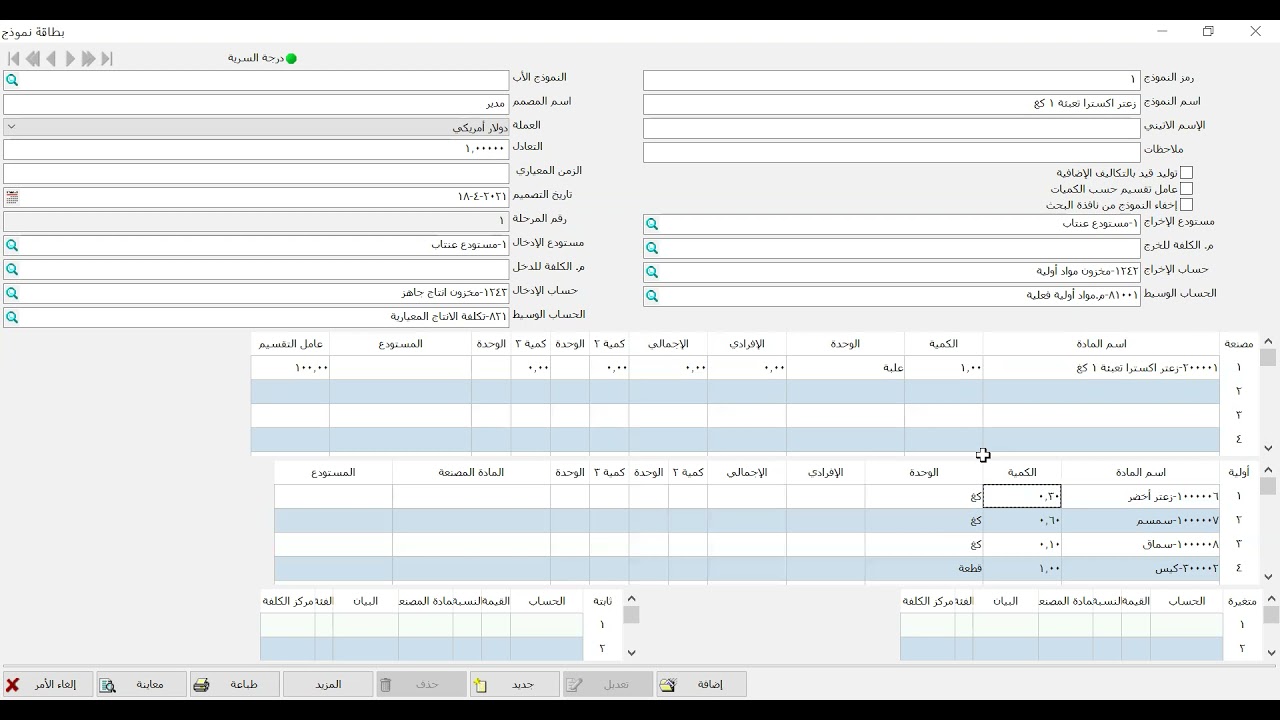Click quantity cell ٠,٣٠ for زعتر أخضر
The image size is (1280, 720).
click(x=1022, y=496)
